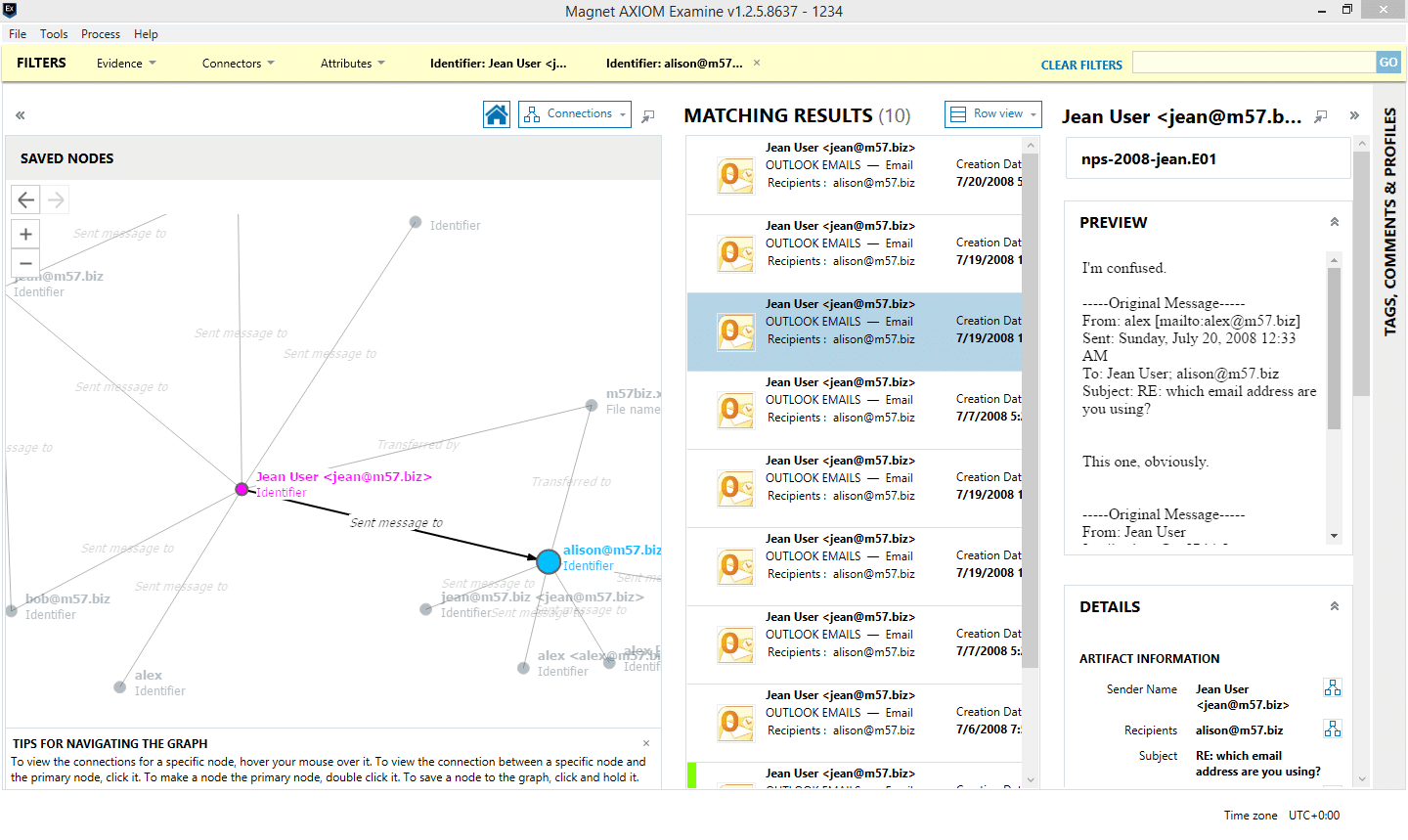Screen dimensions: 1408x840
Task: Select the highlighted email result row
Action: click(855, 332)
